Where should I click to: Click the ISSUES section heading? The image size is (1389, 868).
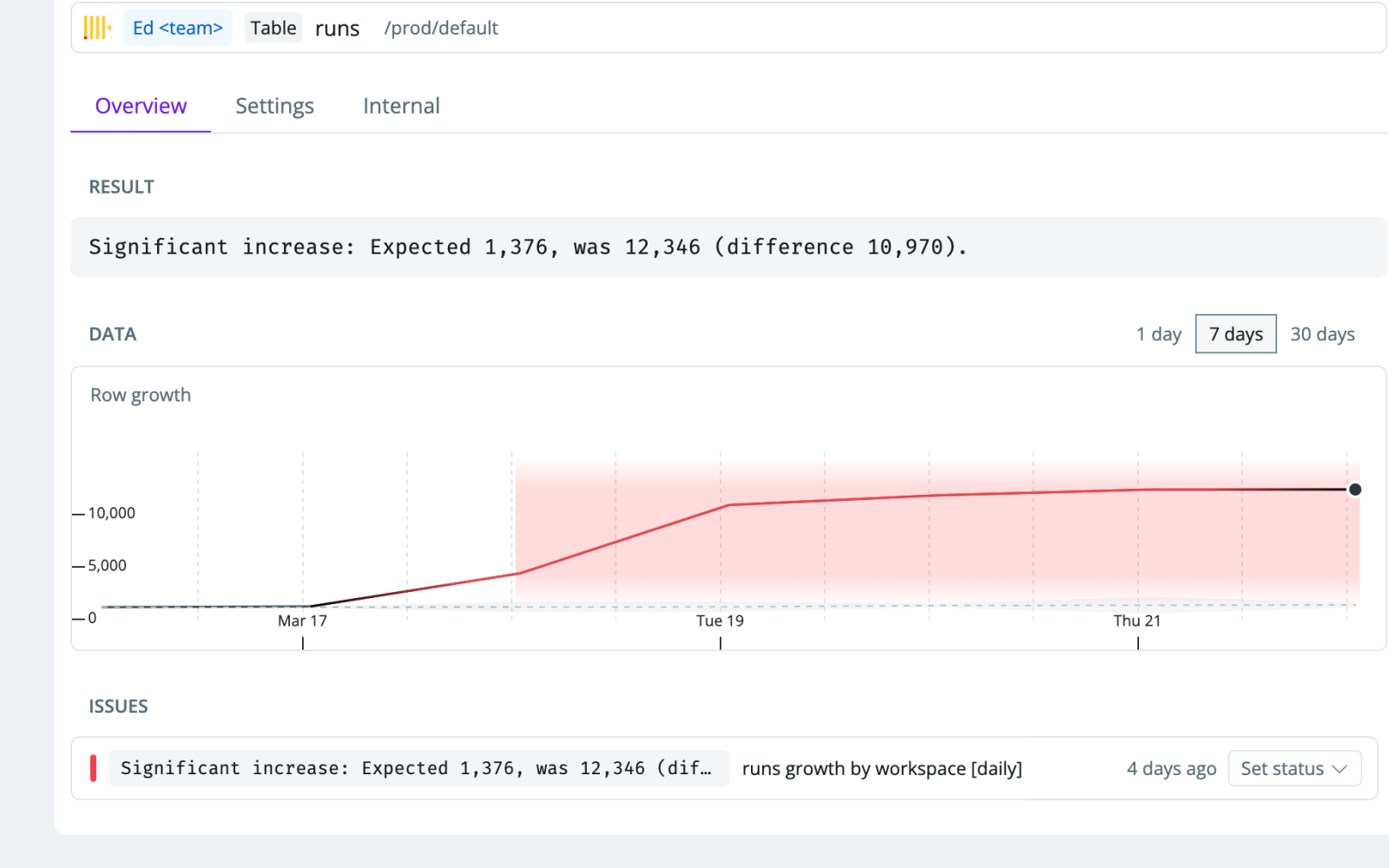click(x=118, y=707)
